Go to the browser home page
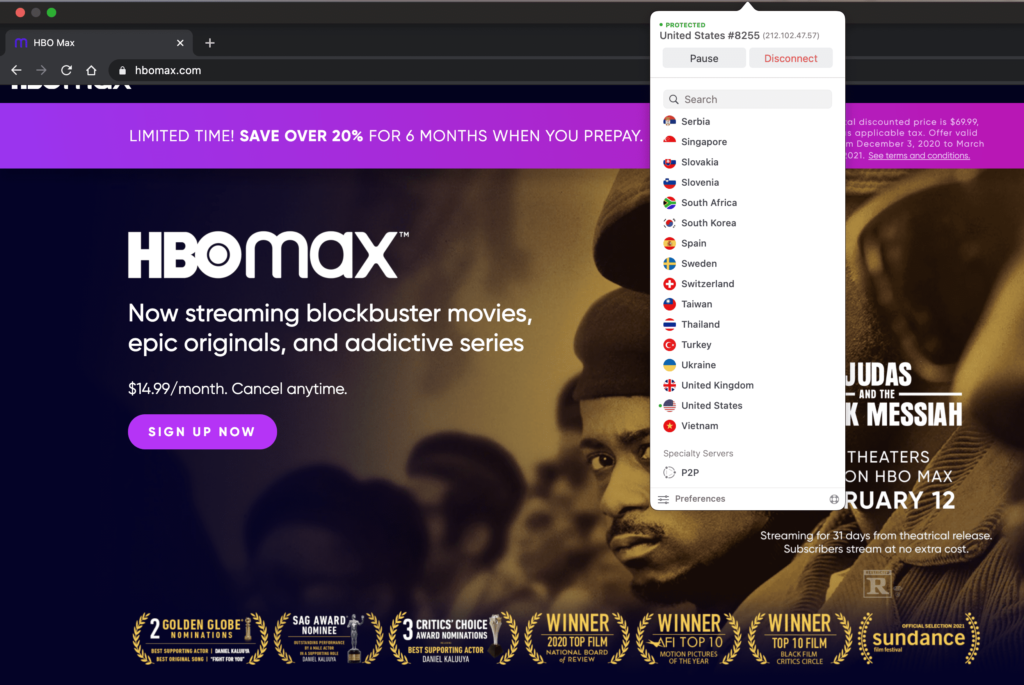 pyautogui.click(x=91, y=70)
